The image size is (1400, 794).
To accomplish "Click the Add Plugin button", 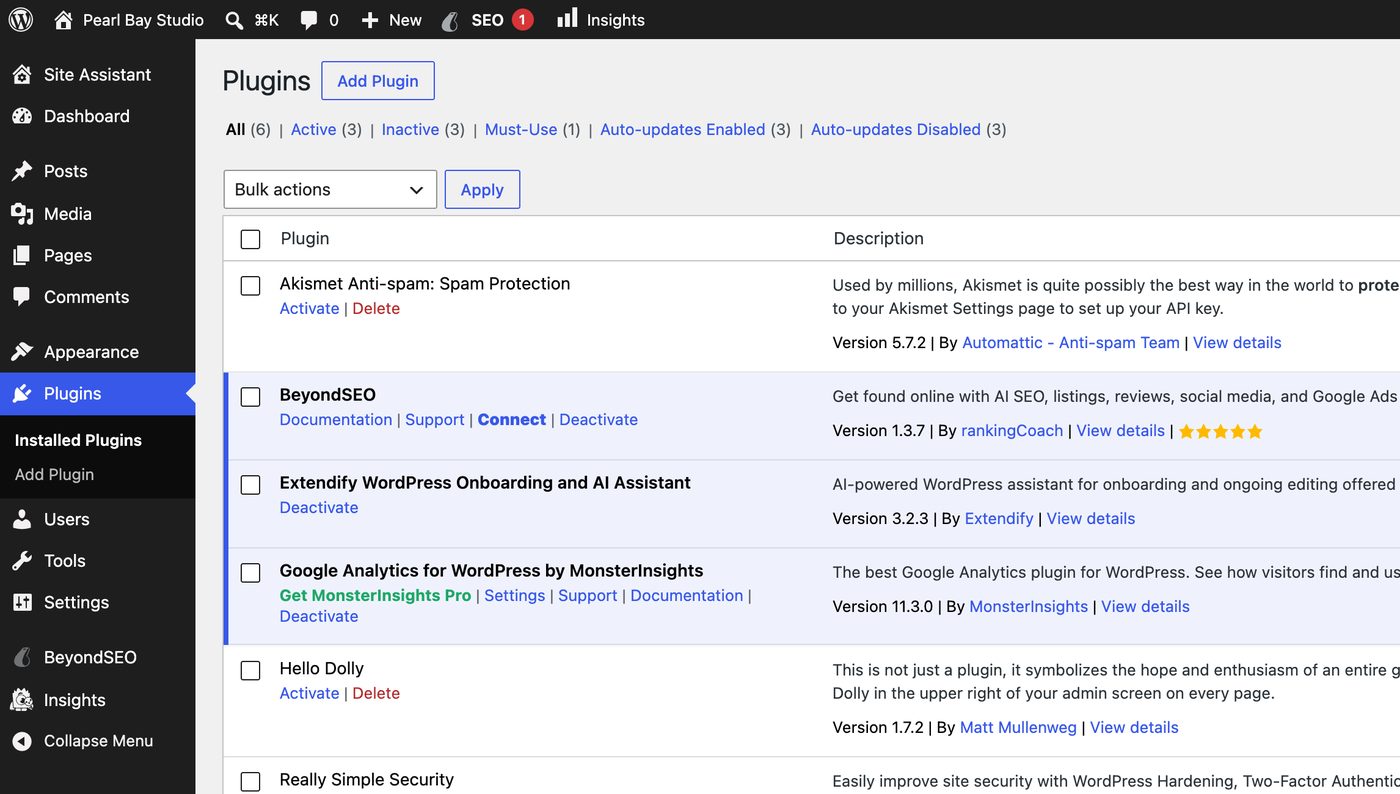I will [378, 81].
